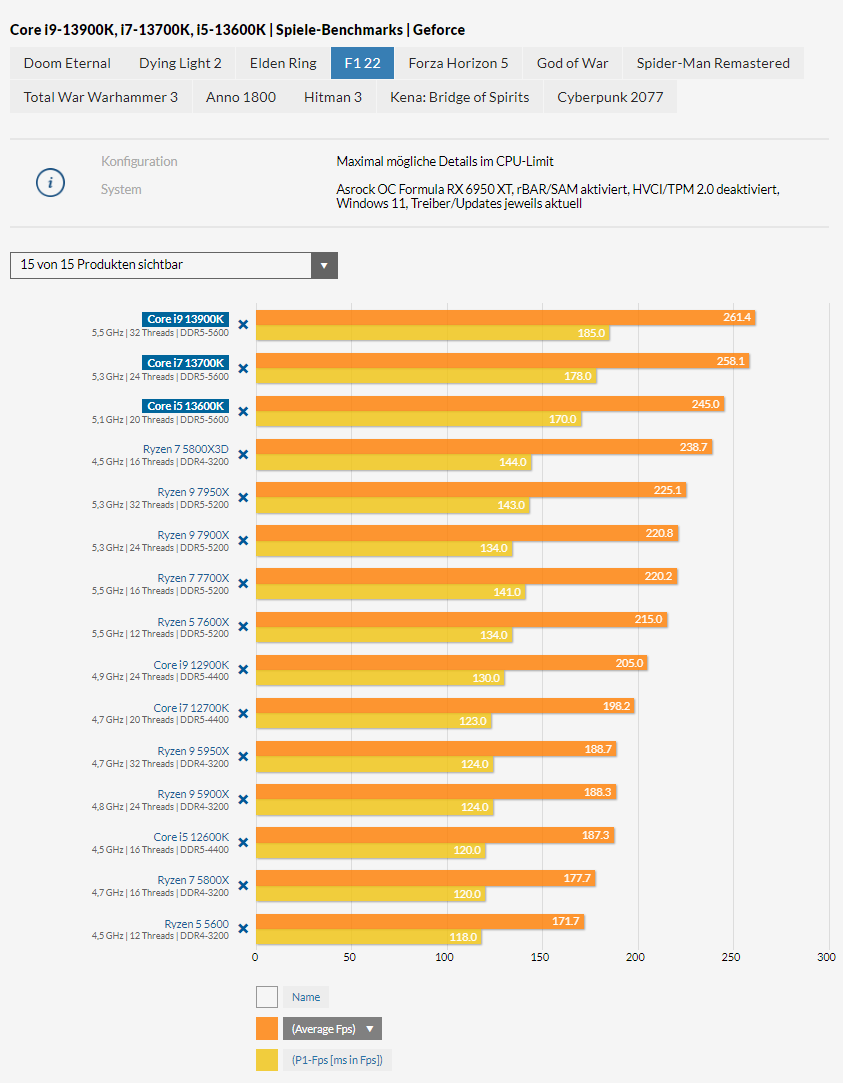Click the 238.7 bar for Ryzen 7 5800X3D
This screenshot has width=846, height=1083.
(x=484, y=447)
